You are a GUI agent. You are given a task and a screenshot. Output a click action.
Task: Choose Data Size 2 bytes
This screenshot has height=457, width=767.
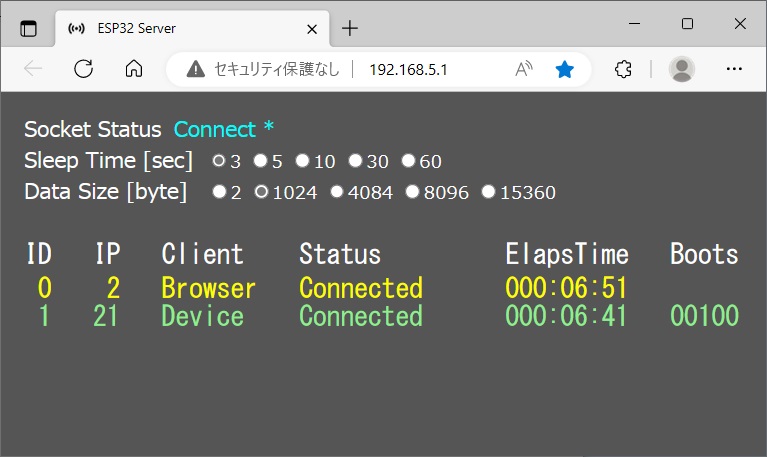tap(219, 192)
